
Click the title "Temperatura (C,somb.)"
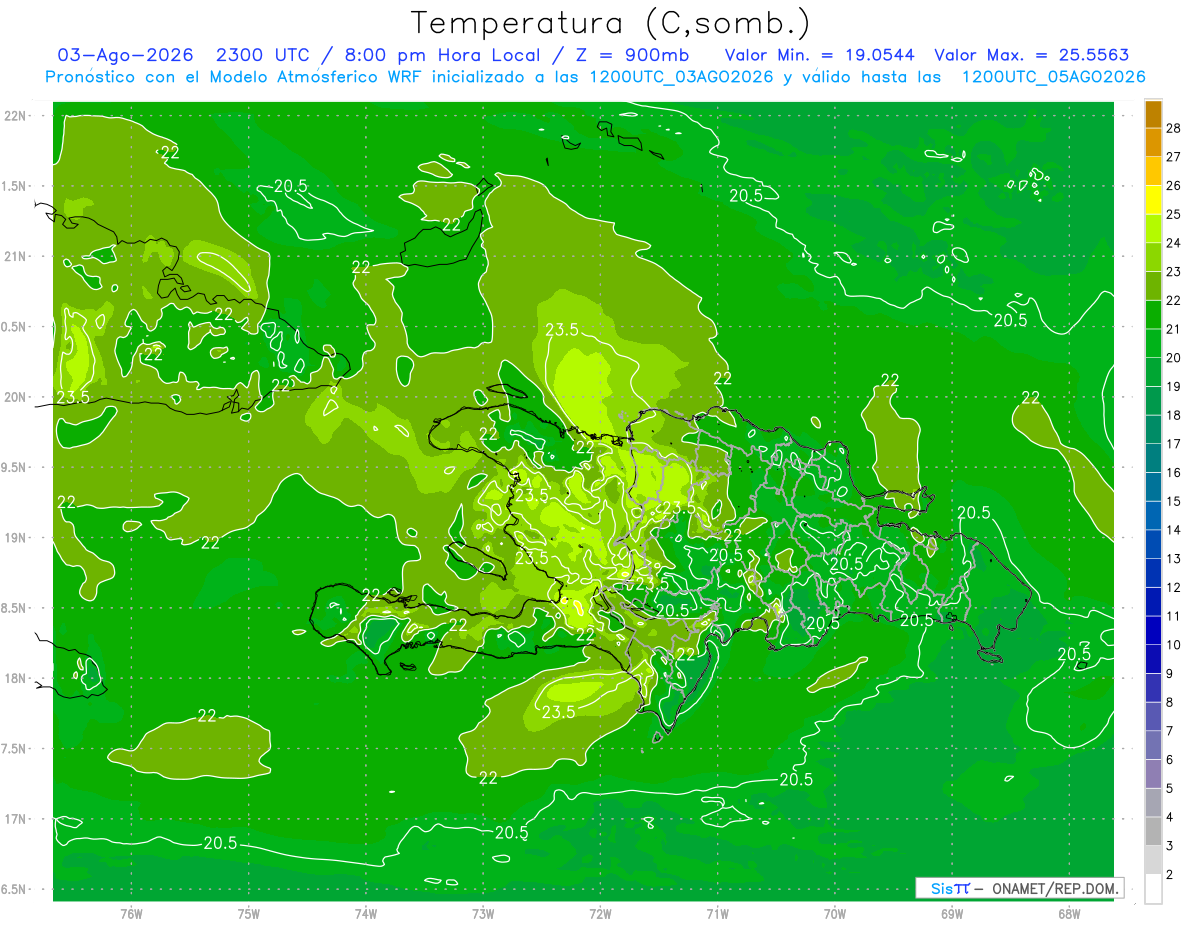(611, 23)
